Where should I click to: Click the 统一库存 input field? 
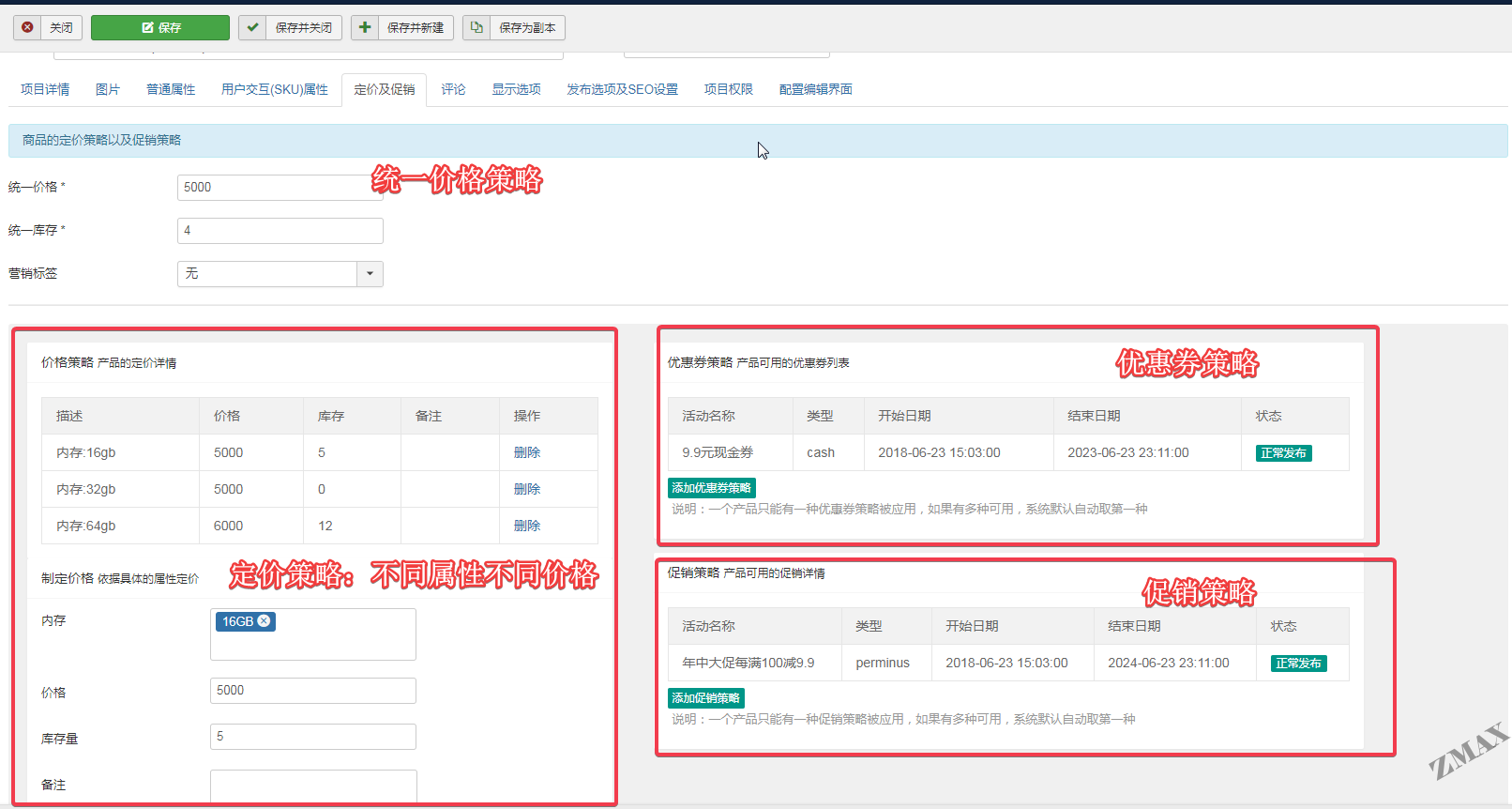point(280,231)
